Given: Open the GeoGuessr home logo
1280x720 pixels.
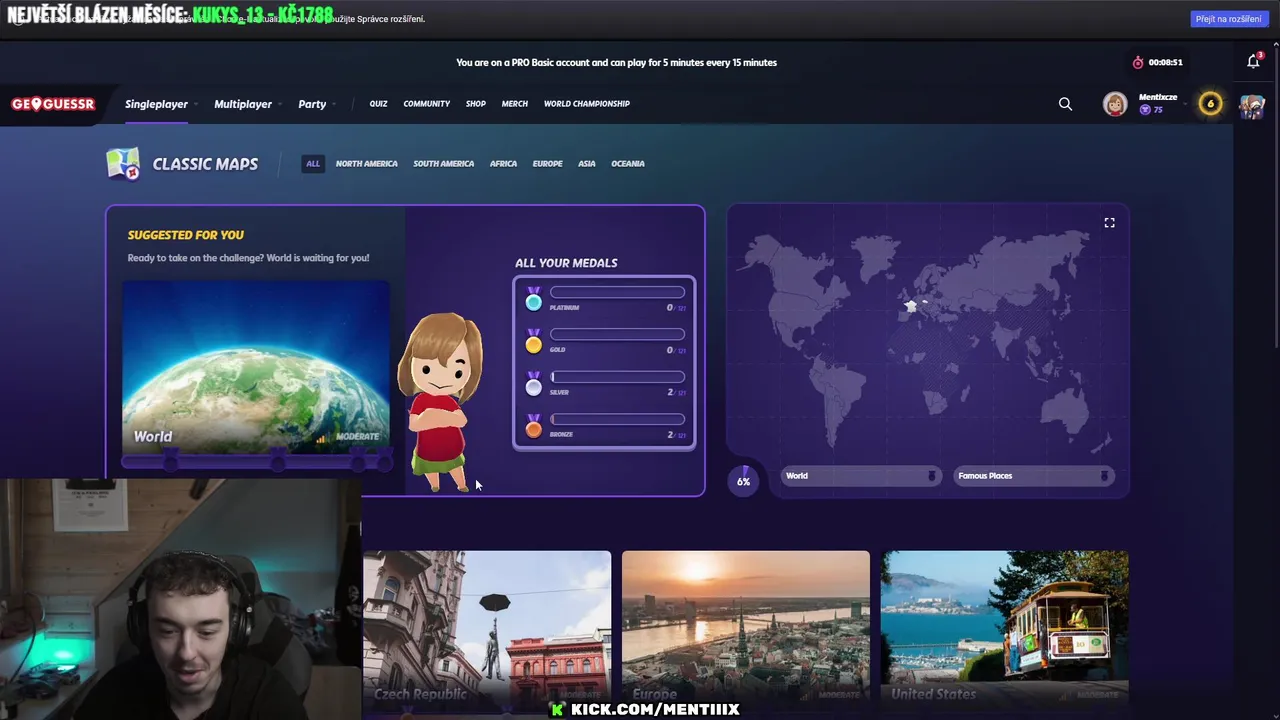Looking at the screenshot, I should pyautogui.click(x=53, y=104).
